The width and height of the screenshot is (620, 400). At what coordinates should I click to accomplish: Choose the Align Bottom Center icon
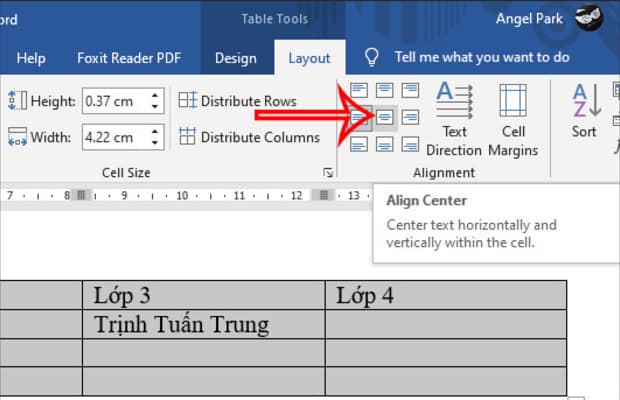(385, 145)
